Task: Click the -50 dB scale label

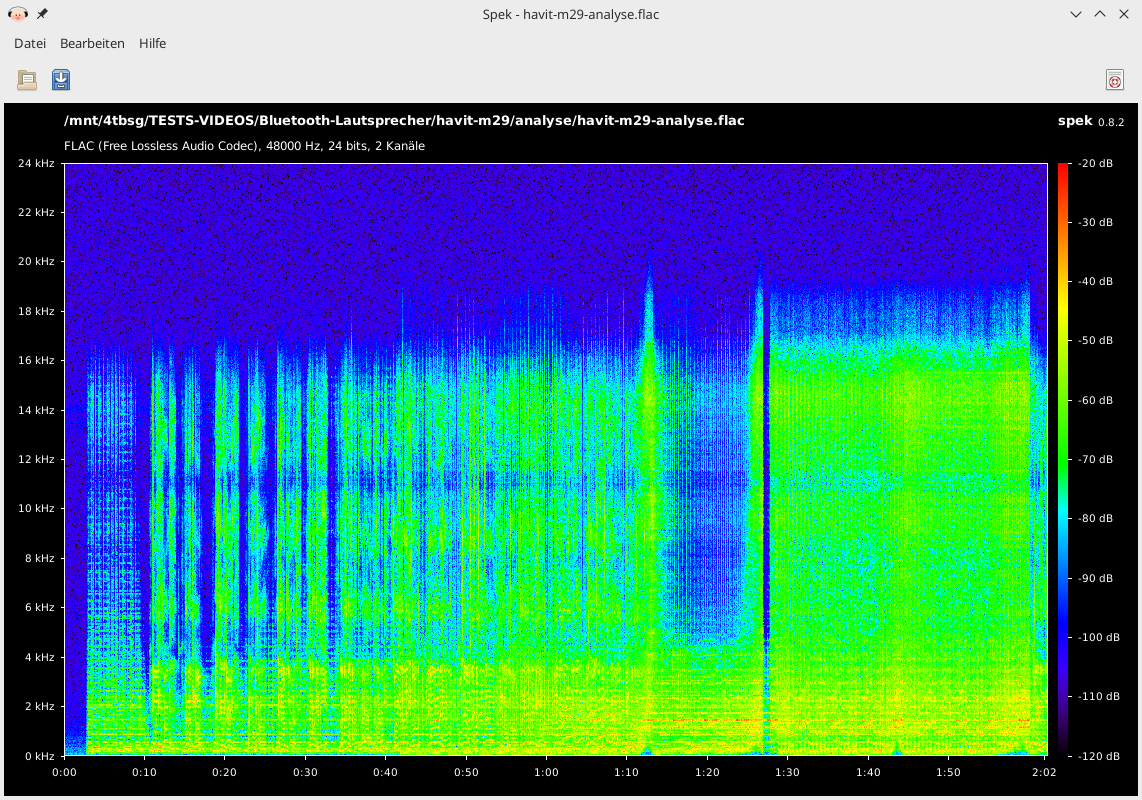Action: point(1095,340)
